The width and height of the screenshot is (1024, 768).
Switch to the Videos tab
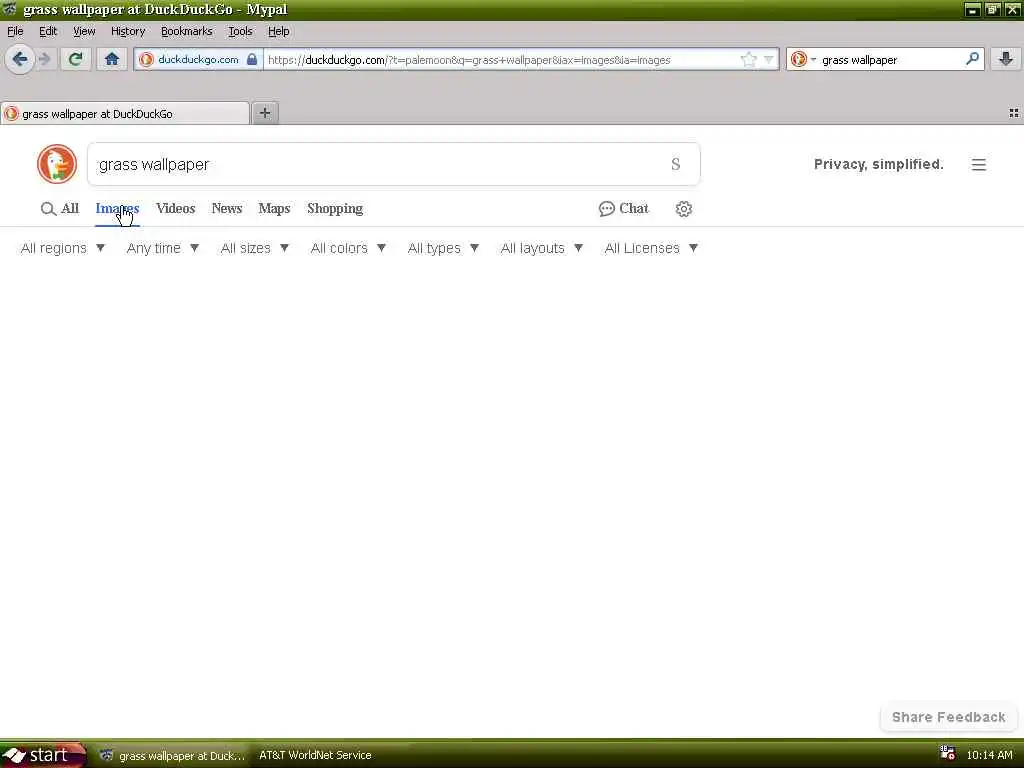(x=176, y=208)
